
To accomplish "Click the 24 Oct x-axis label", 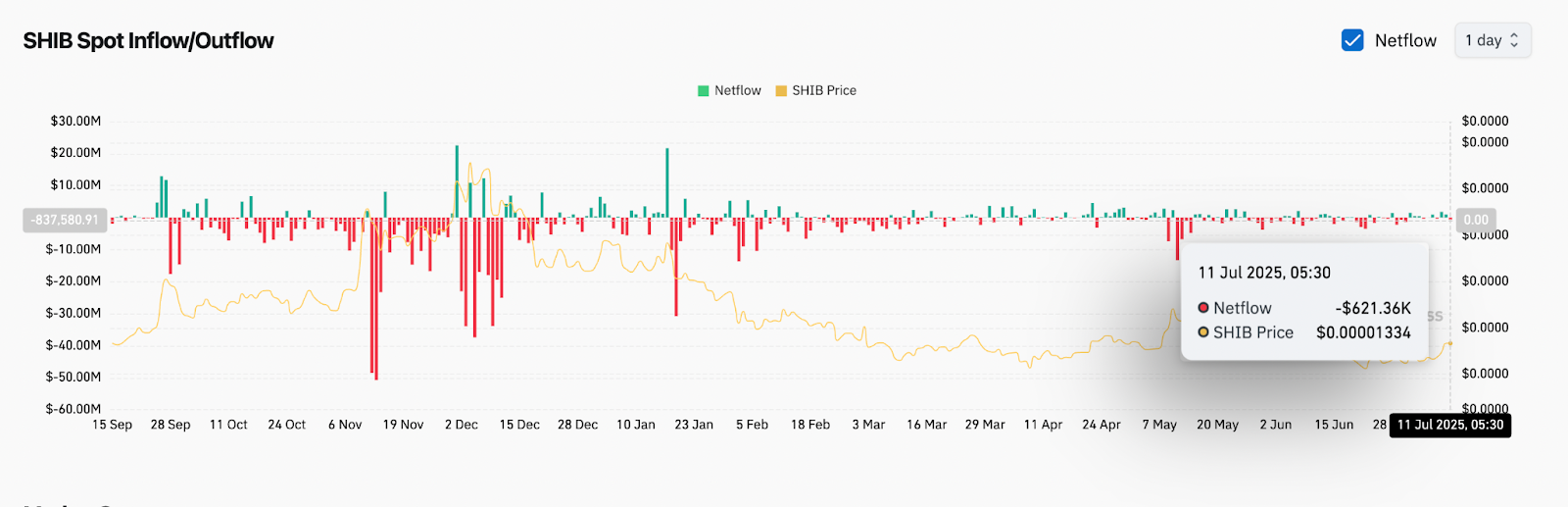I will tap(287, 425).
